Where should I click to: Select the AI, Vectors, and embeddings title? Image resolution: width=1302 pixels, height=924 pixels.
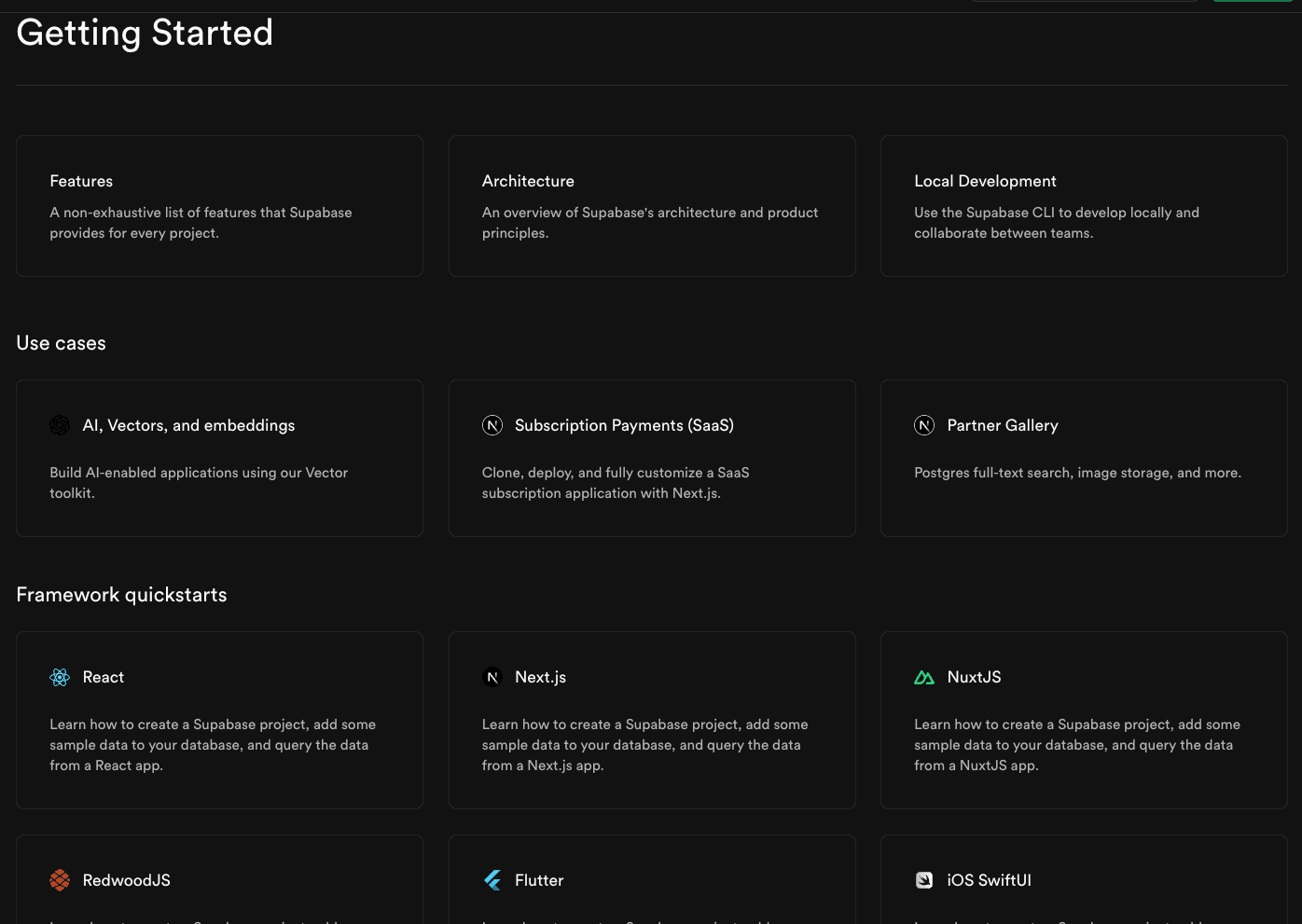[x=188, y=425]
